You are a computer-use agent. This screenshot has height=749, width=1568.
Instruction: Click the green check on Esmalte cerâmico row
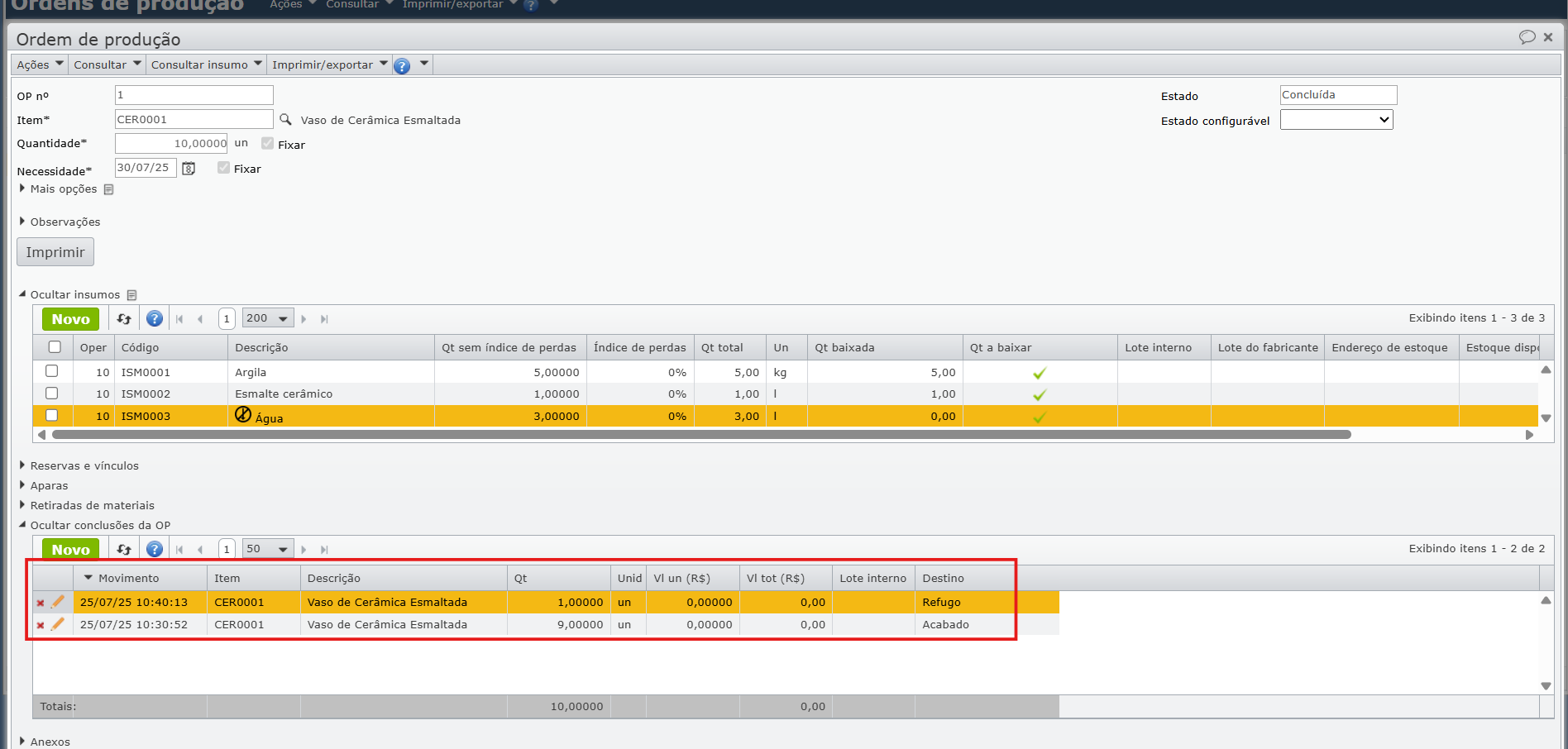click(1040, 395)
